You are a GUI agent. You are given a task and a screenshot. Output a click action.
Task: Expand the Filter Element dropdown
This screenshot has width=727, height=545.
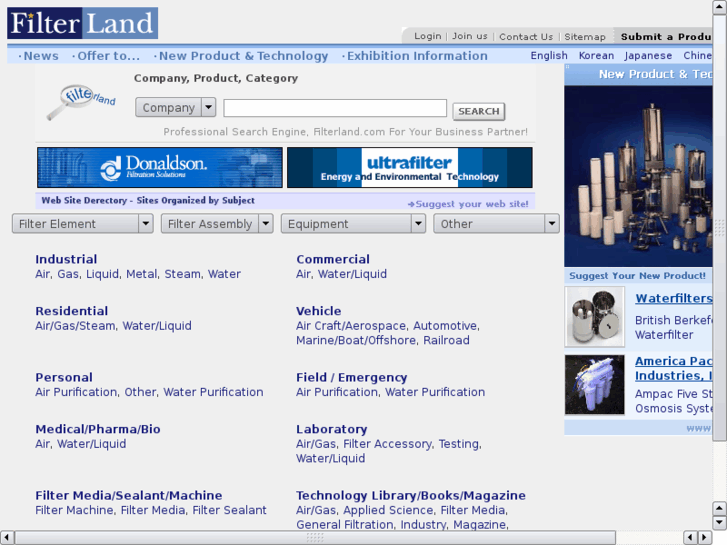pyautogui.click(x=83, y=224)
